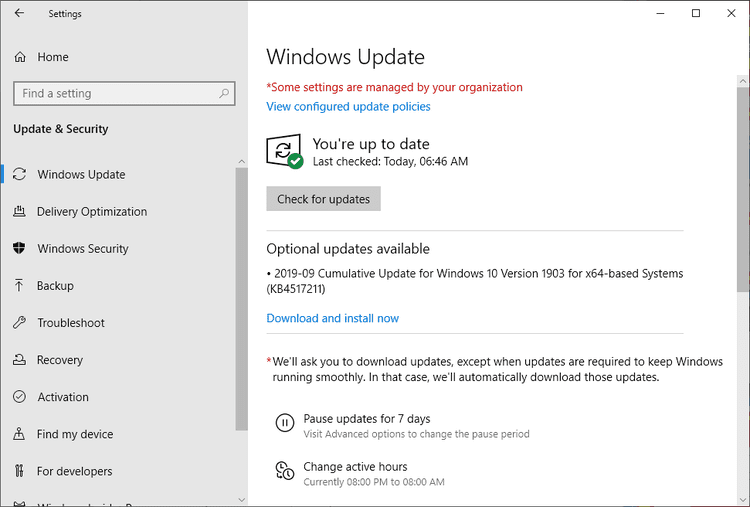This screenshot has height=507, width=750.
Task: Click 'Visit Advanced options to change the pause period'
Action: click(x=416, y=434)
